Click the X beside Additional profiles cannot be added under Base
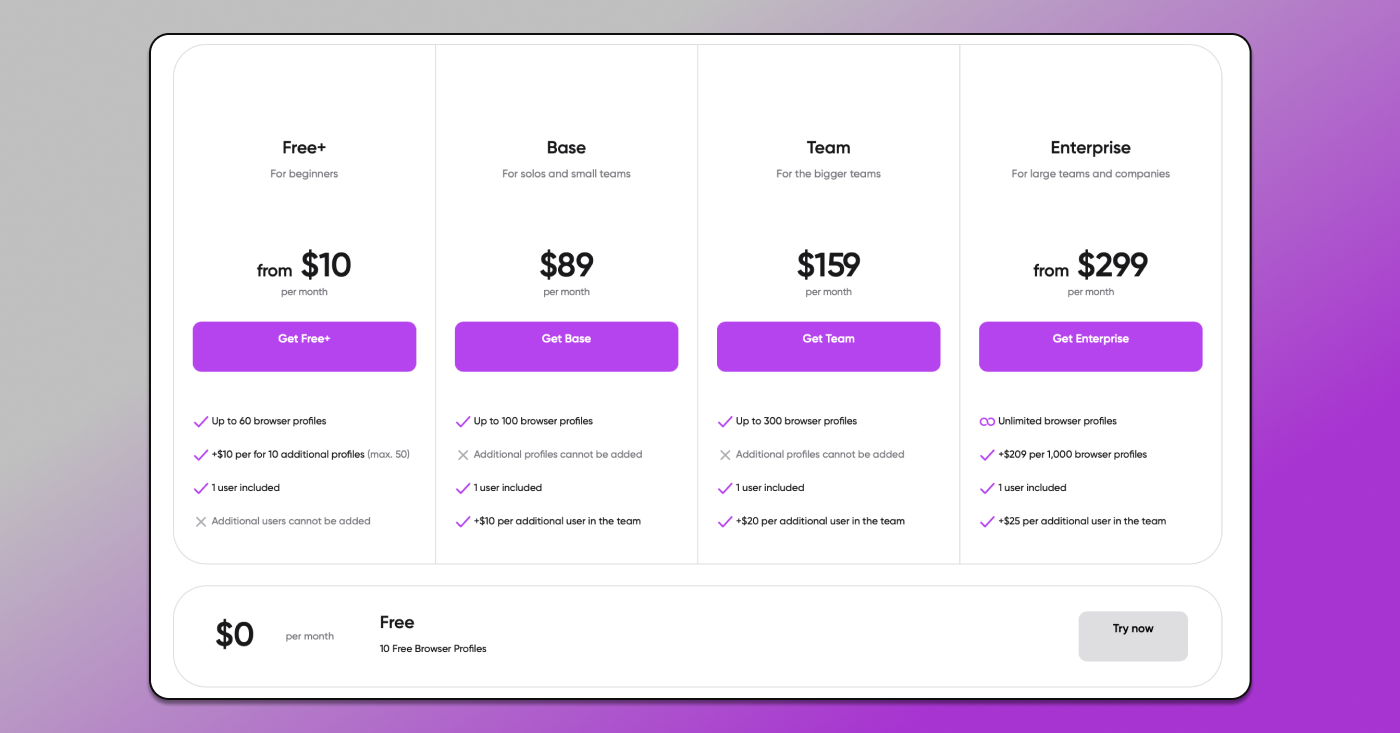This screenshot has height=733, width=1400. coord(462,454)
